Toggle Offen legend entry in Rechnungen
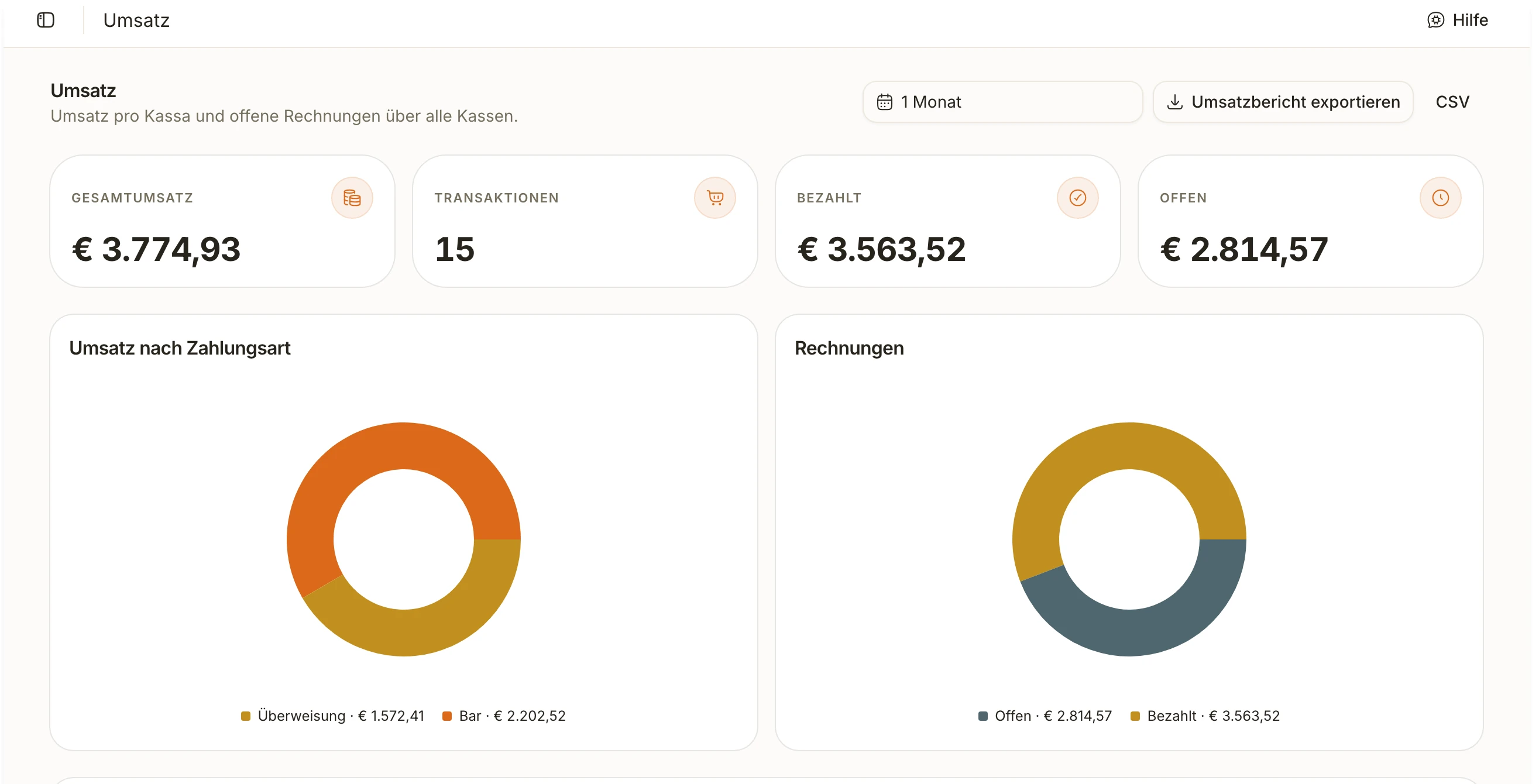The width and height of the screenshot is (1539, 784). coord(1045,716)
